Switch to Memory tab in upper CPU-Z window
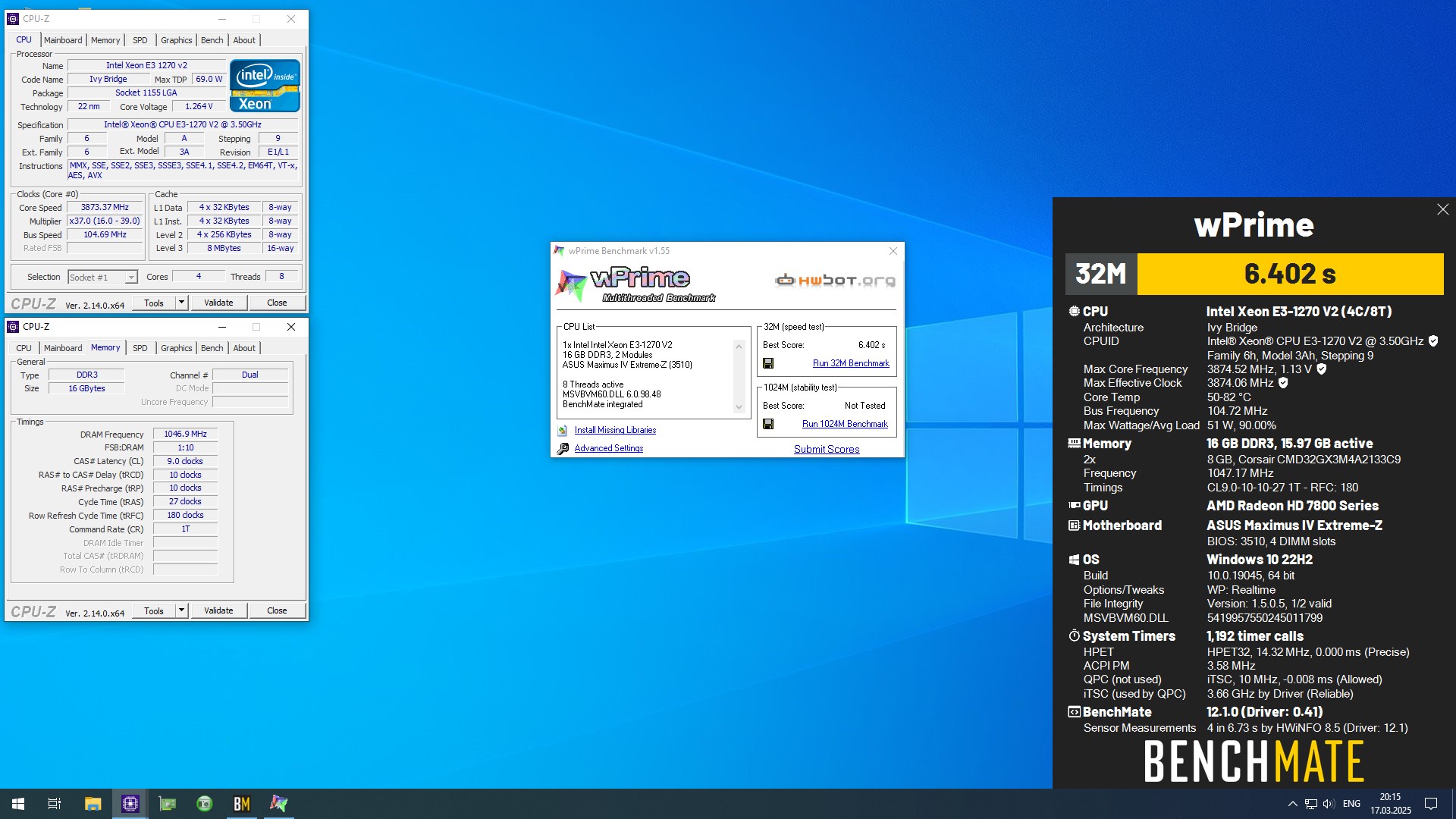The image size is (1456, 819). click(x=105, y=40)
